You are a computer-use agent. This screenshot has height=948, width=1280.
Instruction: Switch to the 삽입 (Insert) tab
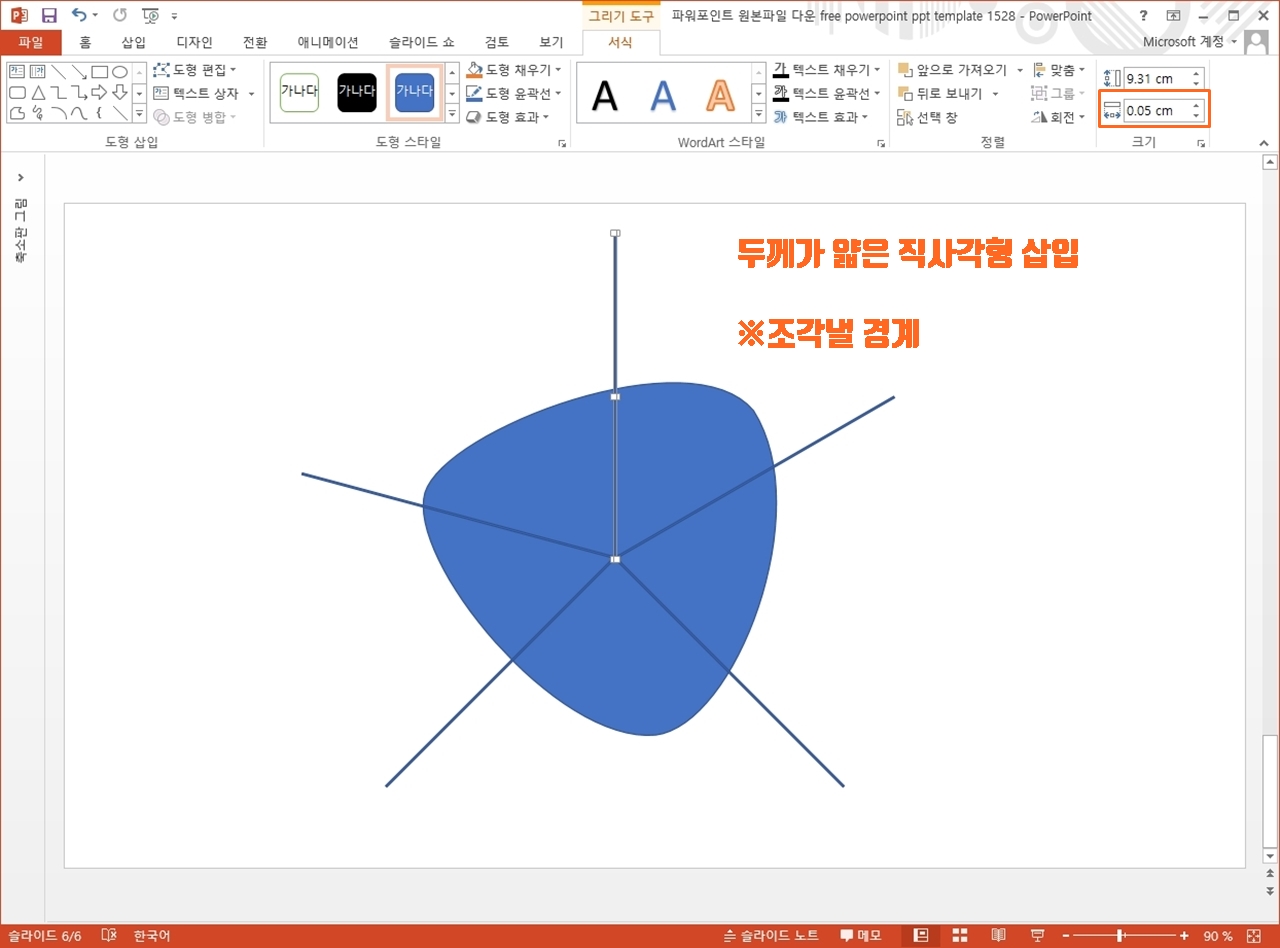[133, 42]
